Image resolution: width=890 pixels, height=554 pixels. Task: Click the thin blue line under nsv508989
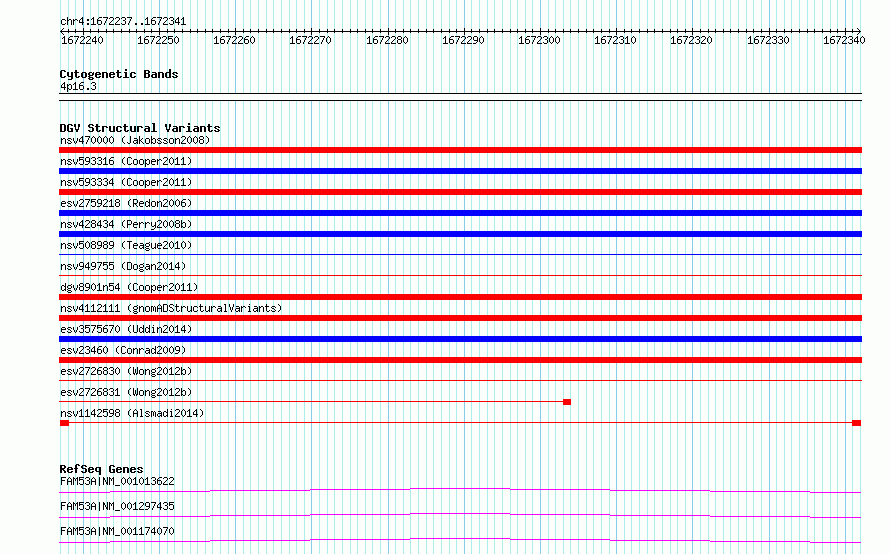pyautogui.click(x=460, y=254)
